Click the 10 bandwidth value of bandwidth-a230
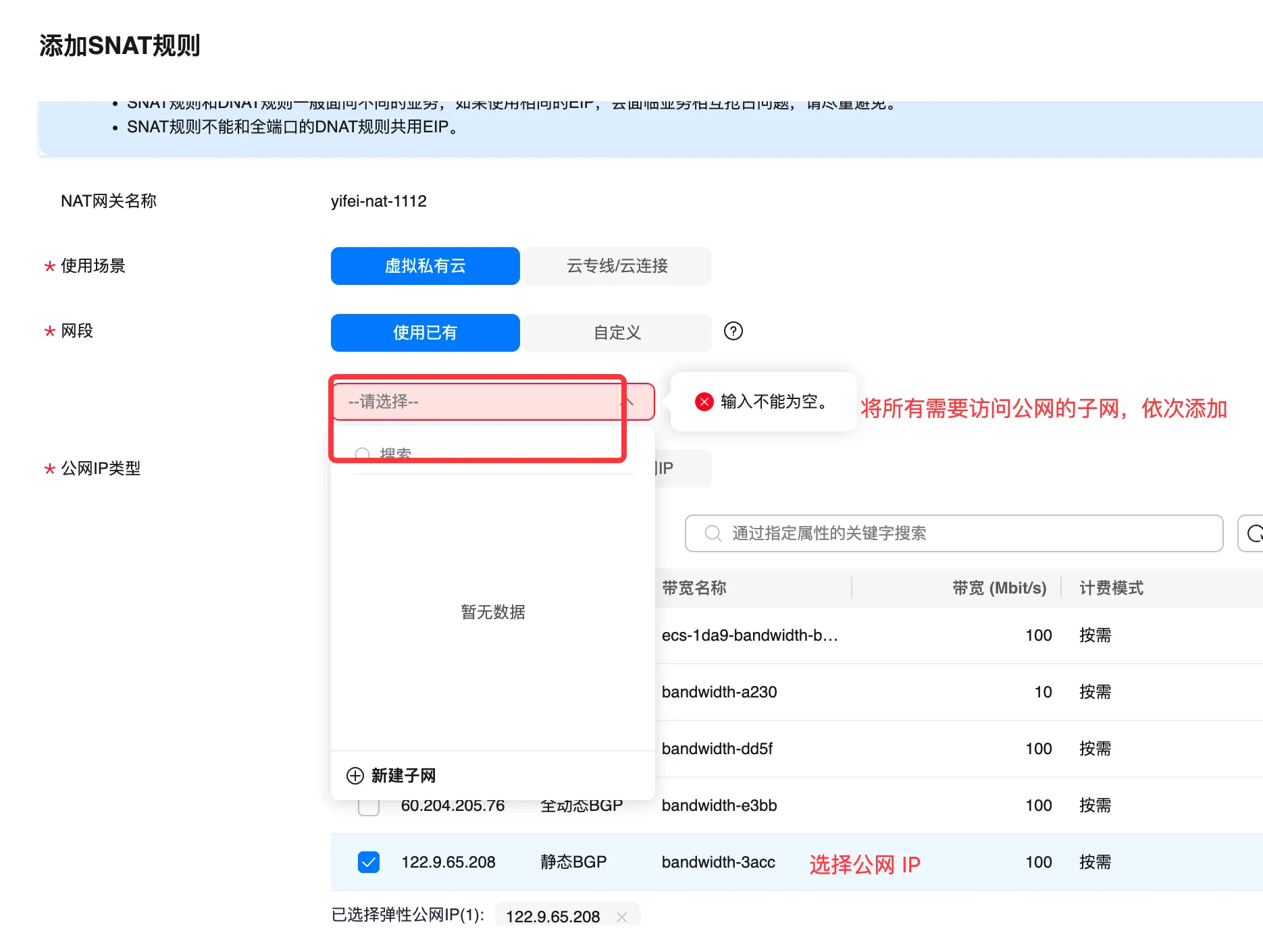 tap(1043, 692)
